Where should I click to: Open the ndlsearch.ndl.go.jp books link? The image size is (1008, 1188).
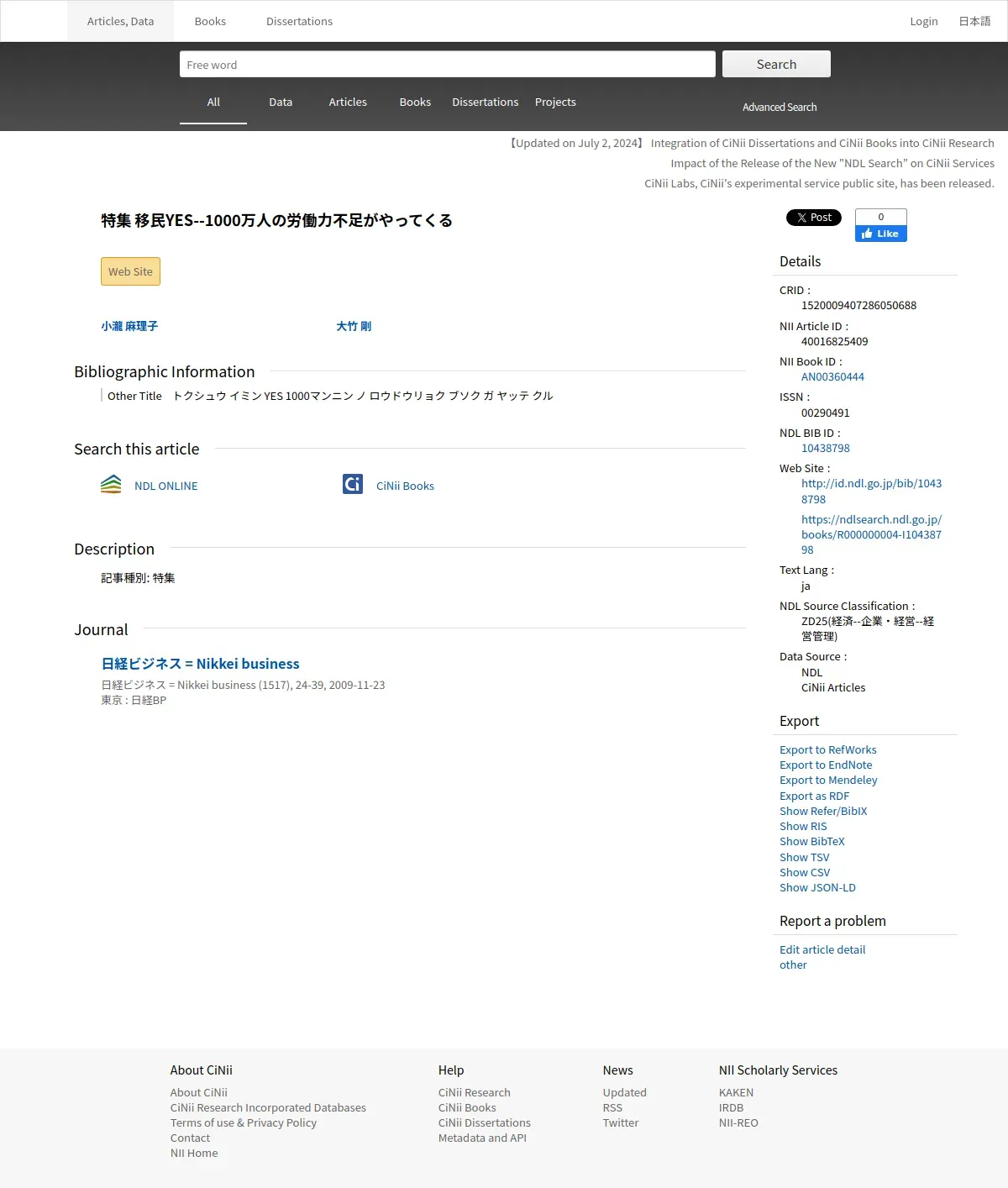[871, 534]
